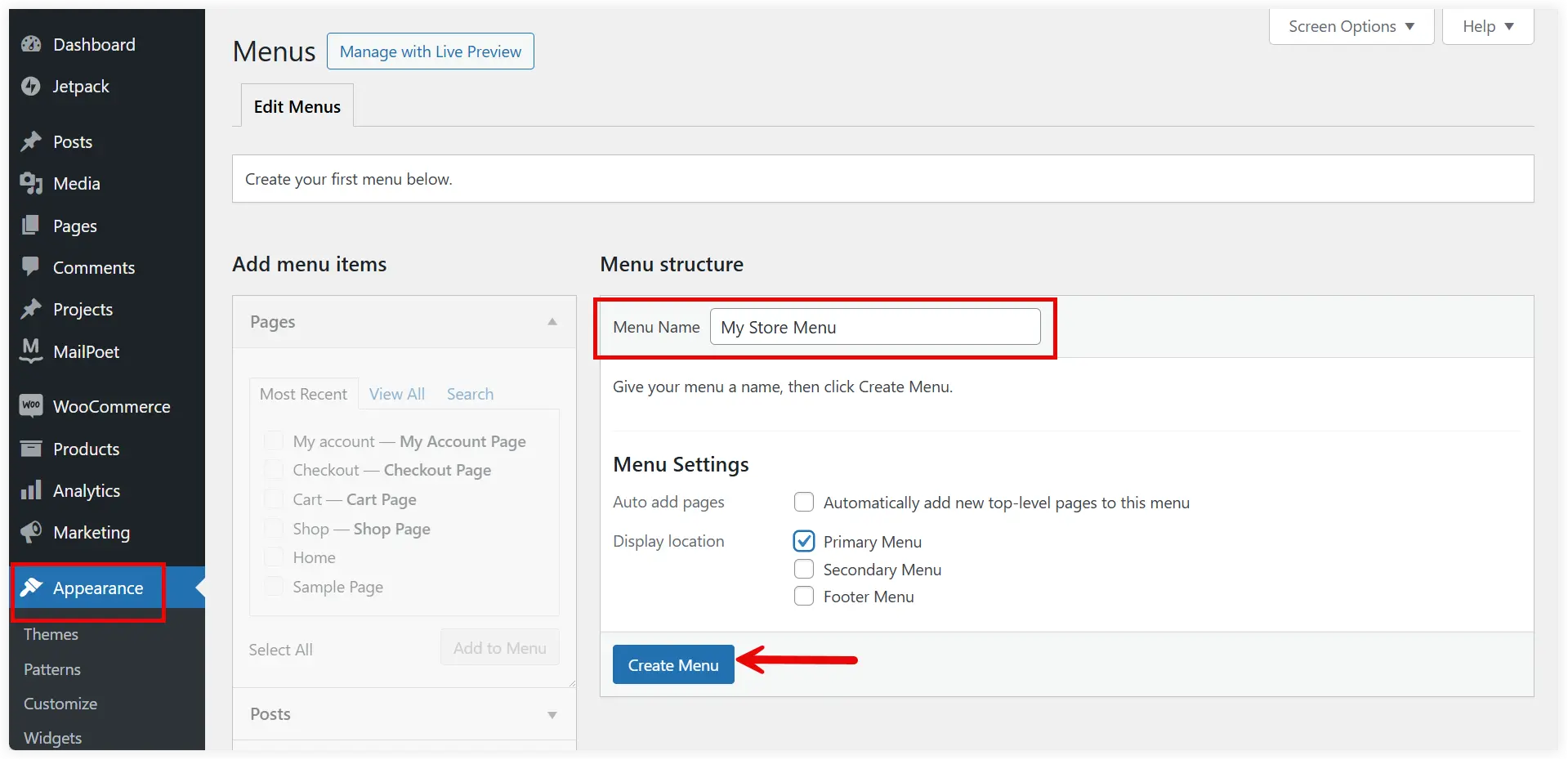Click the Posts pushpin icon

[31, 142]
